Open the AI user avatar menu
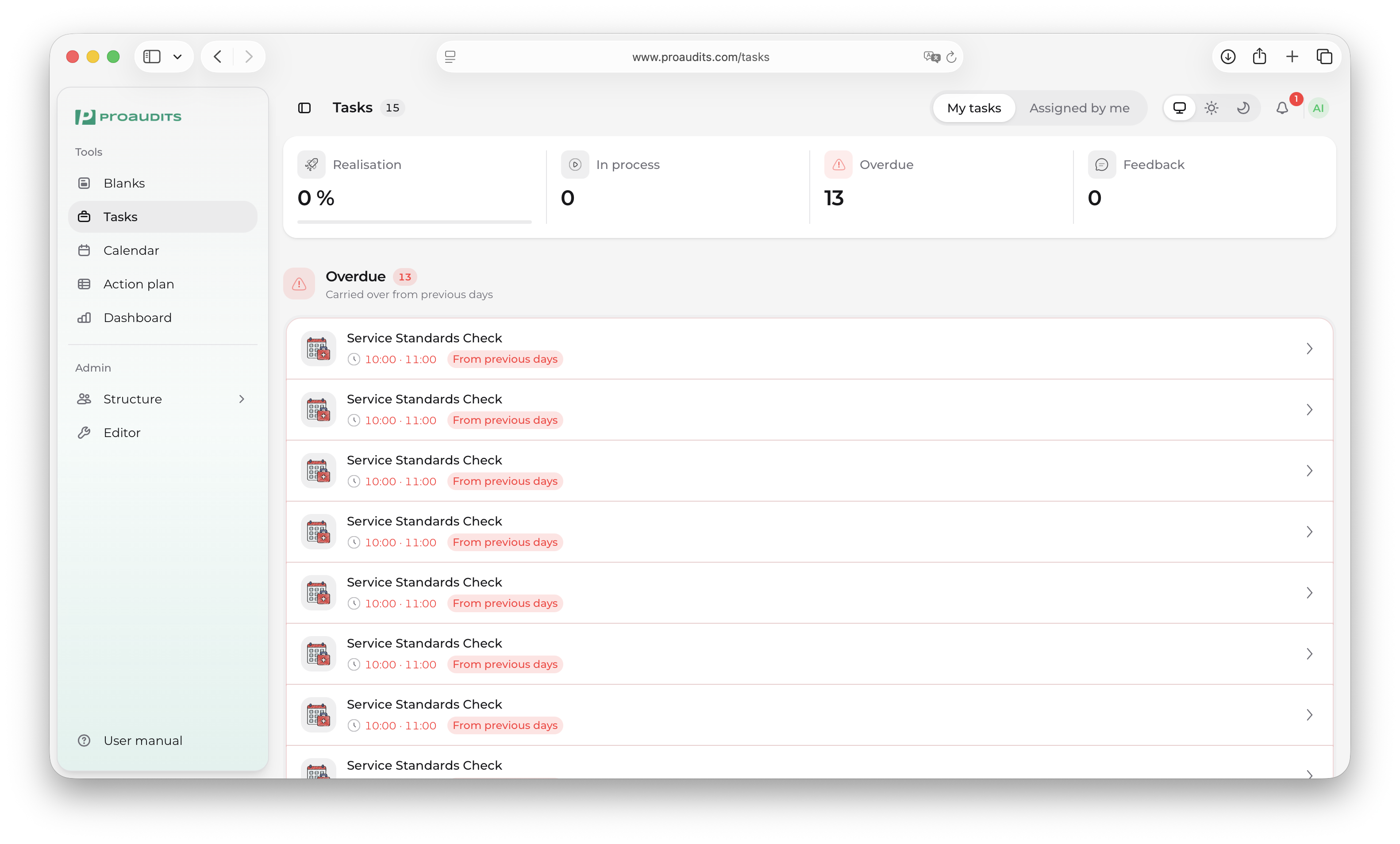The width and height of the screenshot is (1400, 844). tap(1319, 108)
